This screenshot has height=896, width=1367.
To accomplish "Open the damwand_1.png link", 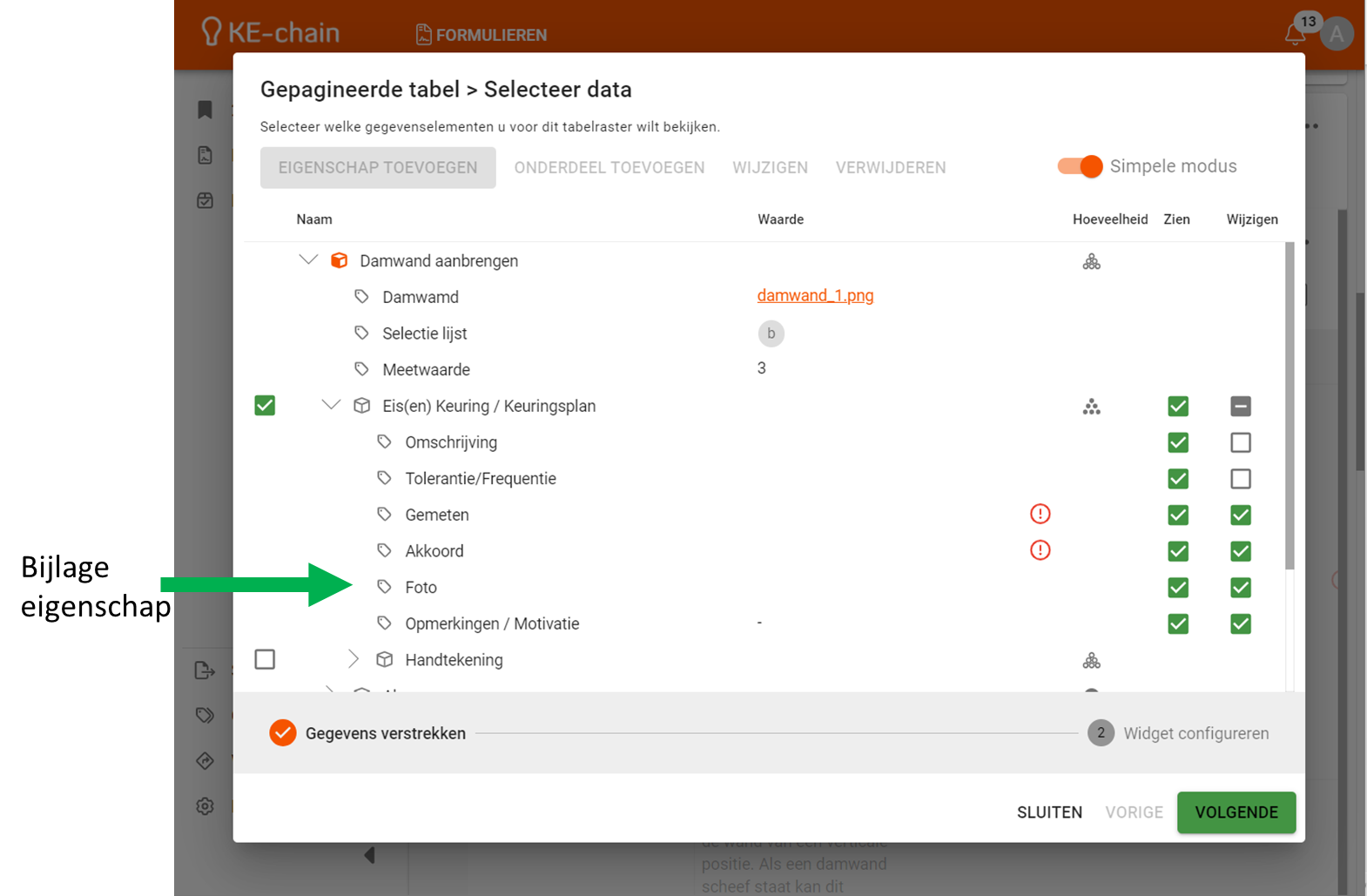I will tap(815, 296).
